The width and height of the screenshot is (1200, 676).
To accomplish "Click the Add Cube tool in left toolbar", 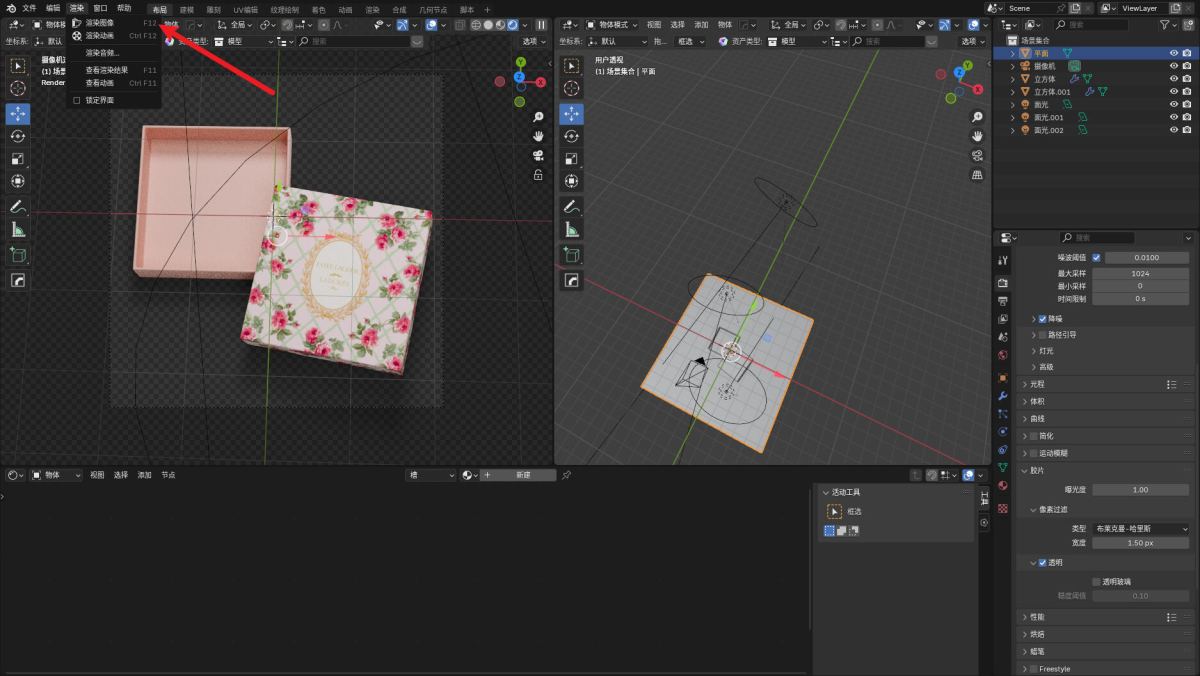I will pos(18,255).
